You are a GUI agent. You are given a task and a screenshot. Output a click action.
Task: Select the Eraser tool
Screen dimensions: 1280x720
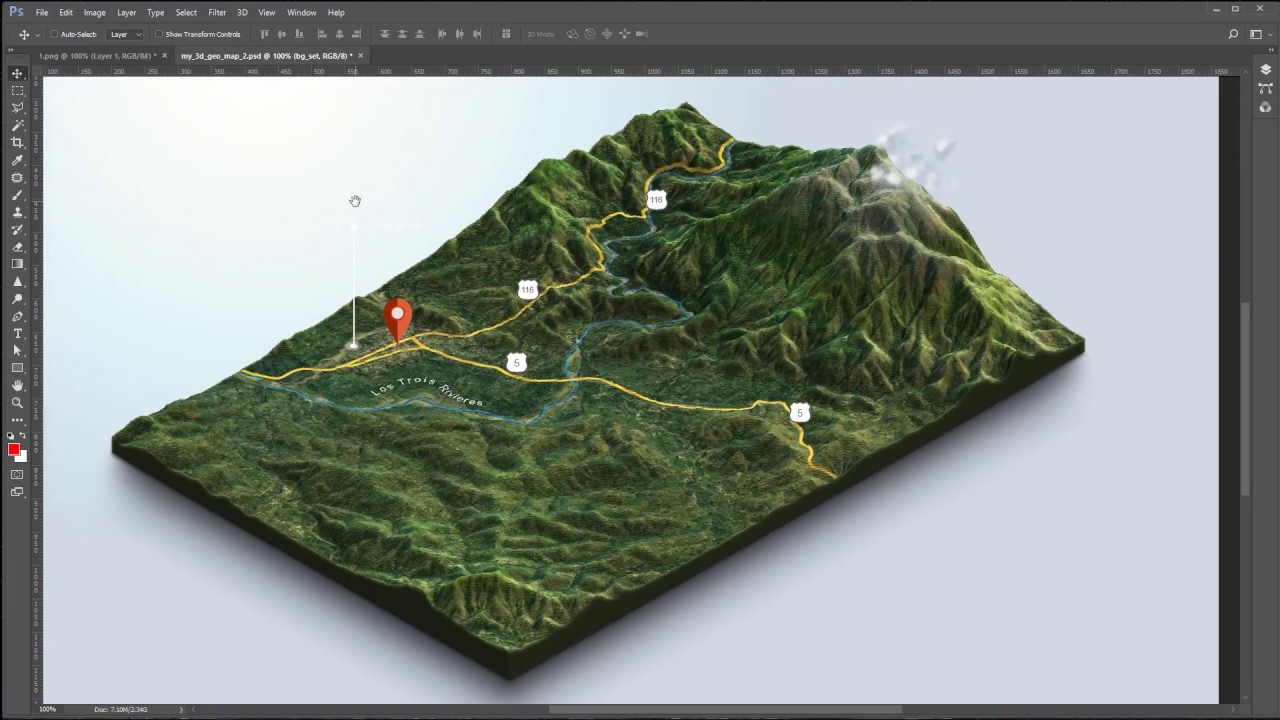pyautogui.click(x=17, y=247)
